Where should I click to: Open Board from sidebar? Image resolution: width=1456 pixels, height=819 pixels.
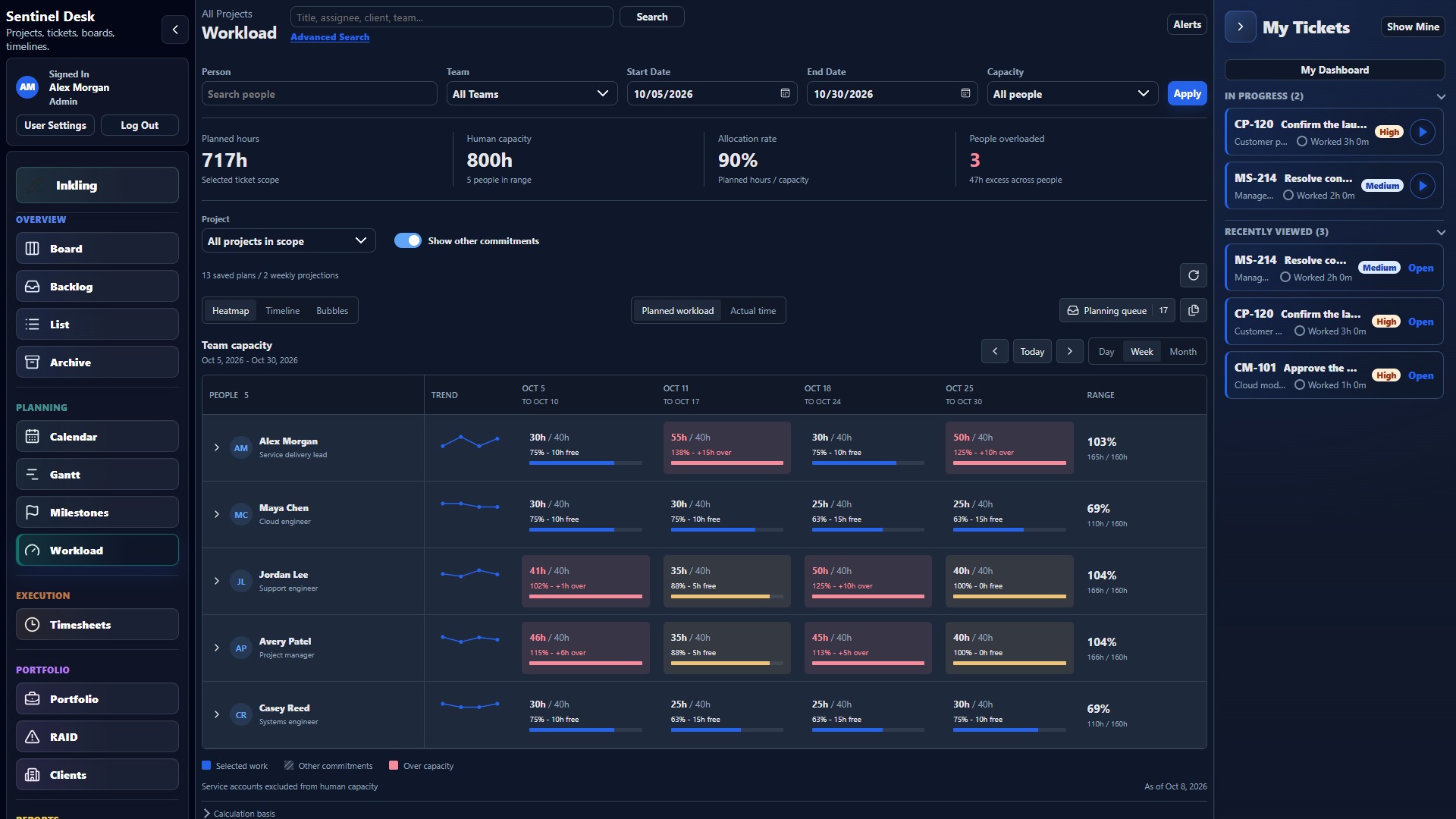click(97, 249)
